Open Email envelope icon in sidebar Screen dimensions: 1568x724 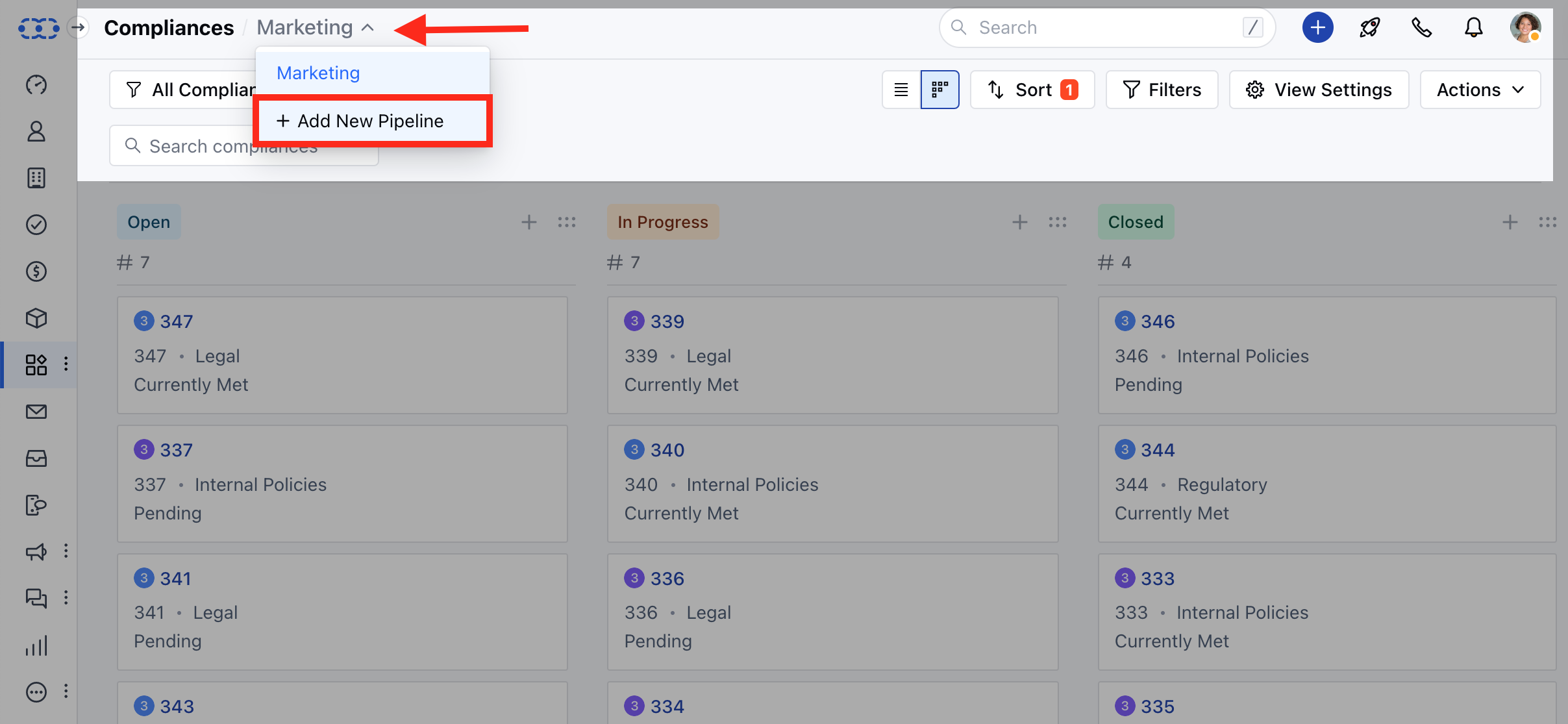pyautogui.click(x=36, y=412)
